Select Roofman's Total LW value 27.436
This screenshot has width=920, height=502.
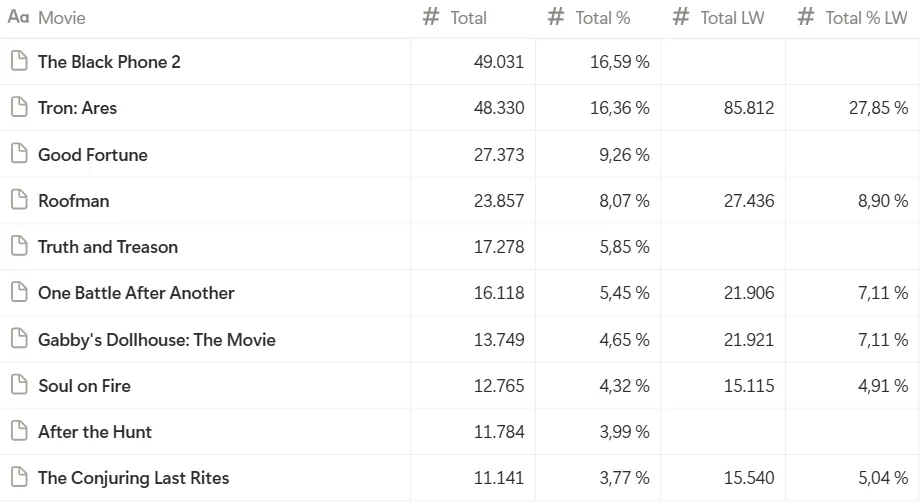(x=749, y=201)
